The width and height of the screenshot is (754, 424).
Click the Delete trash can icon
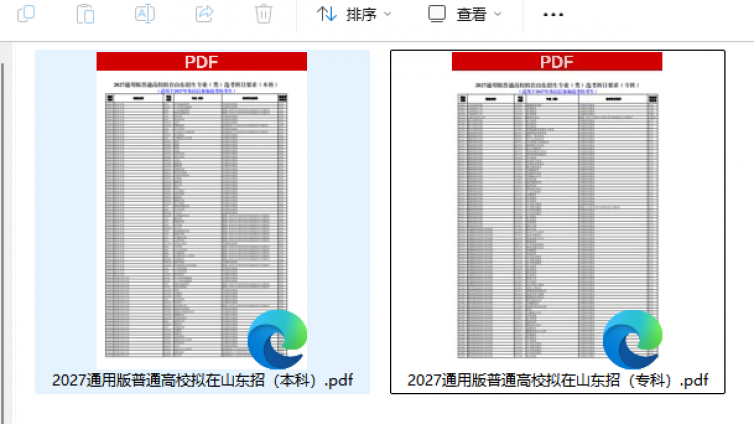pyautogui.click(x=264, y=13)
